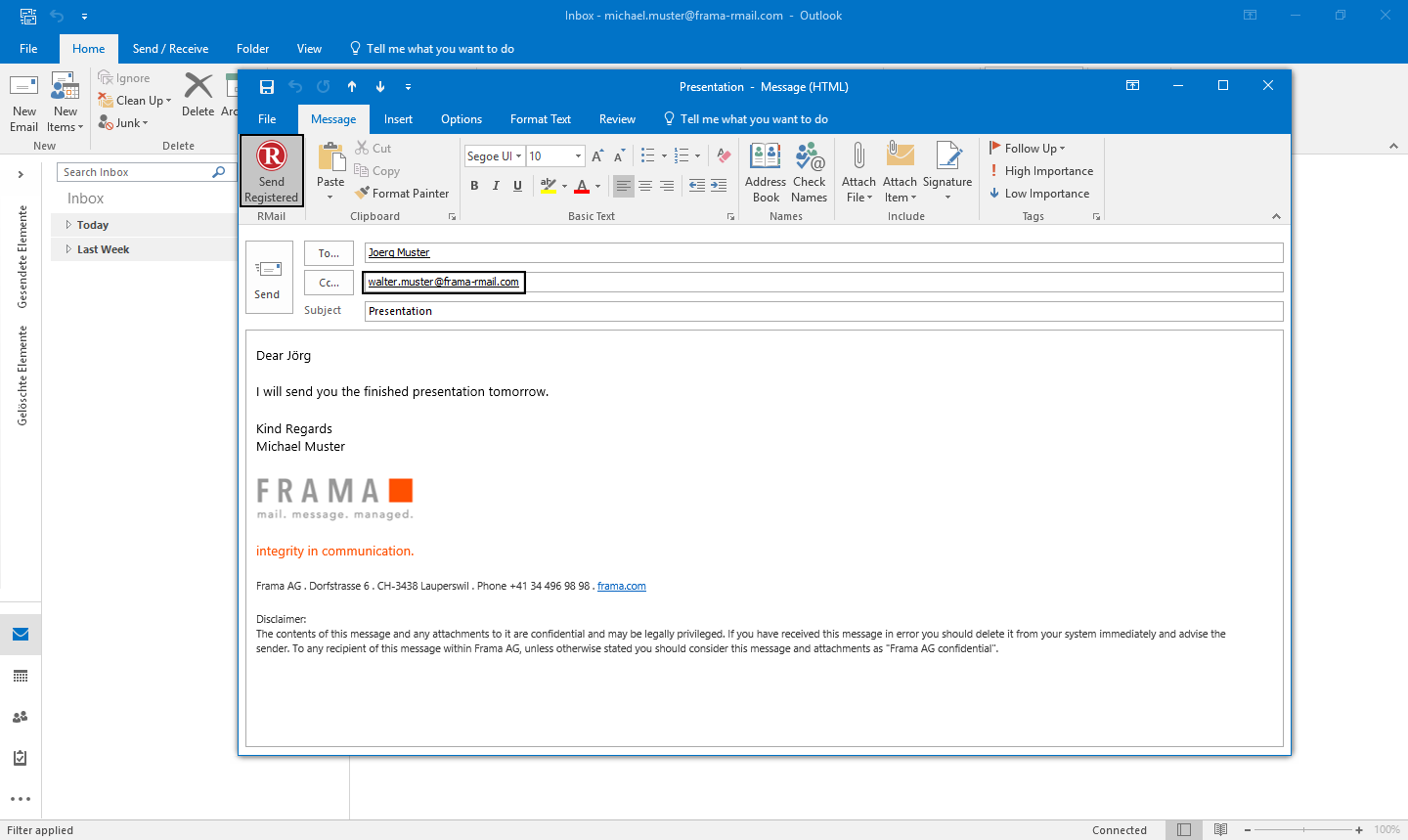The height and width of the screenshot is (840, 1408).
Task: Insert a bulleted list
Action: coord(647,155)
